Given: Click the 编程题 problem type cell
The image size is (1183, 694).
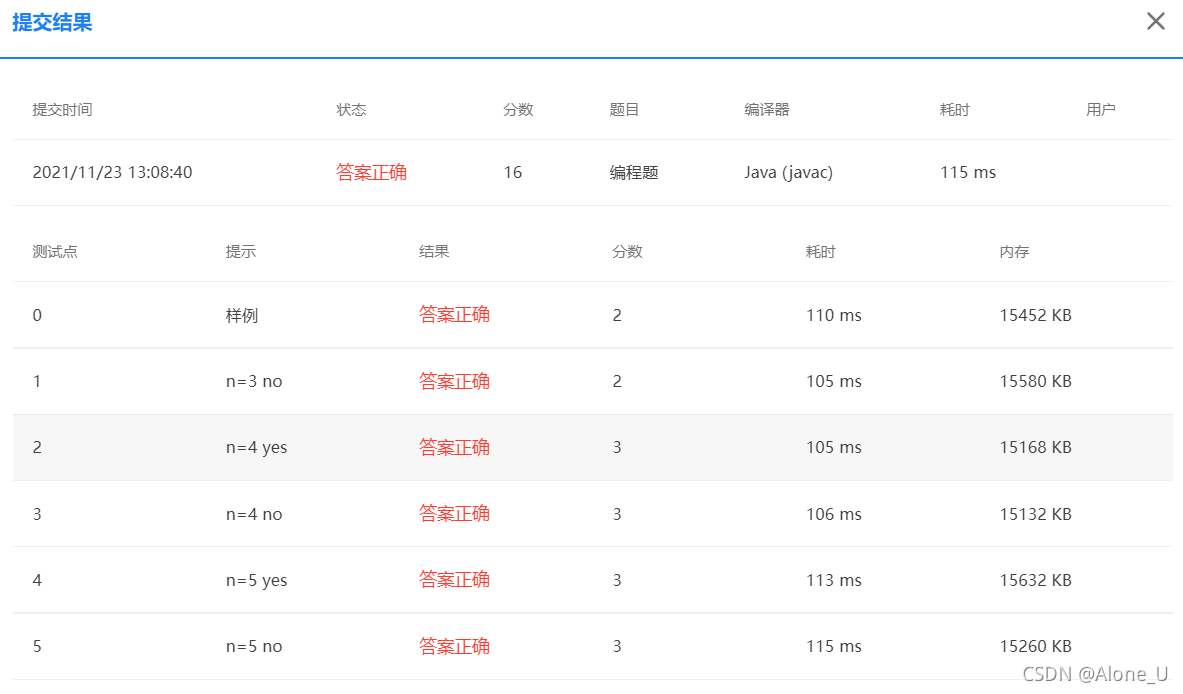Looking at the screenshot, I should coord(634,172).
